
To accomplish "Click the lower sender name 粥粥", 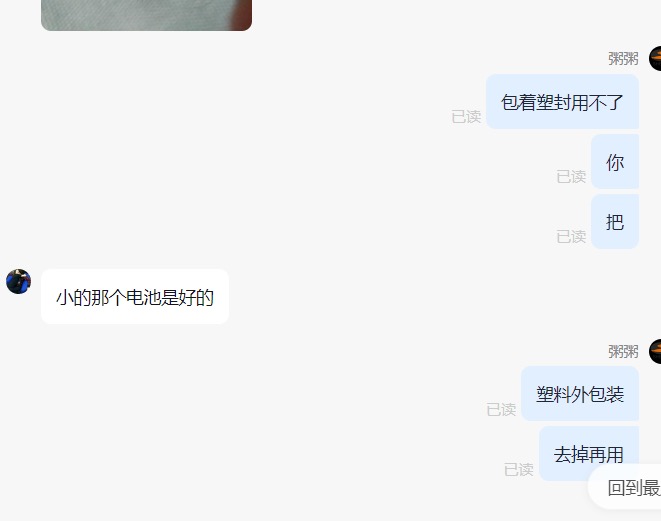I will point(623,351).
